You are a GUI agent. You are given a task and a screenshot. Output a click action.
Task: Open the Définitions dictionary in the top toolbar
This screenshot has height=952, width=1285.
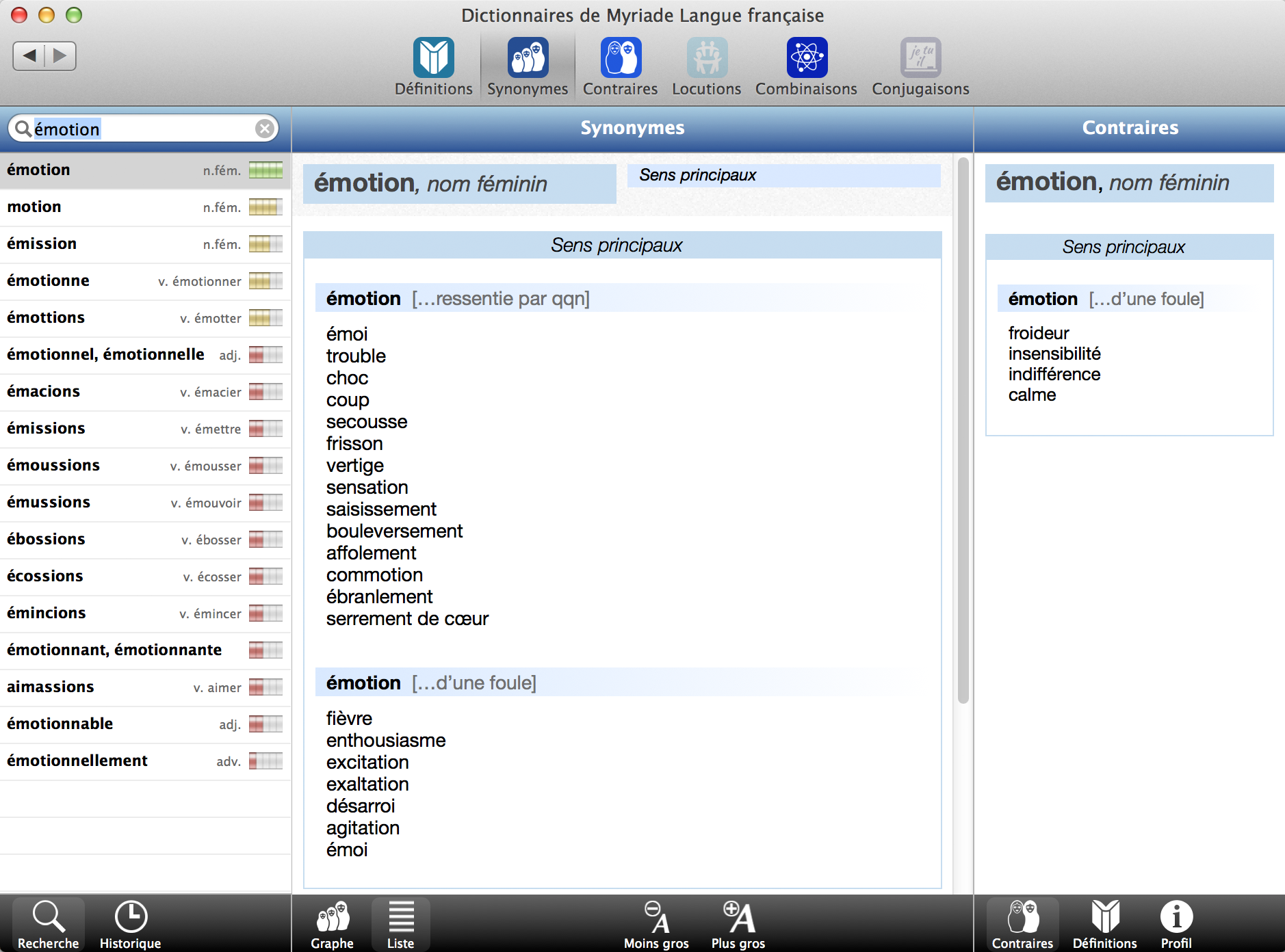pos(433,67)
